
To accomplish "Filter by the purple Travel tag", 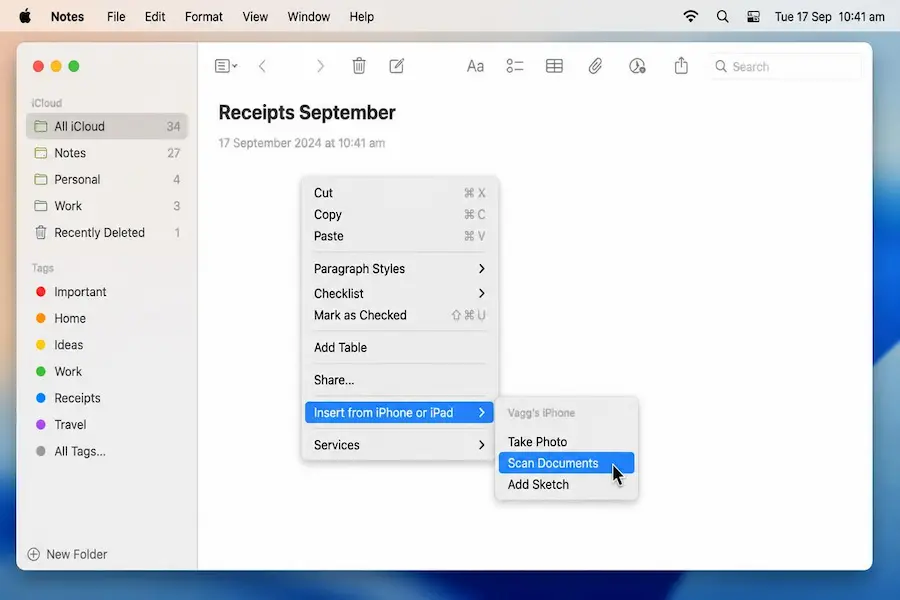I will point(61,424).
